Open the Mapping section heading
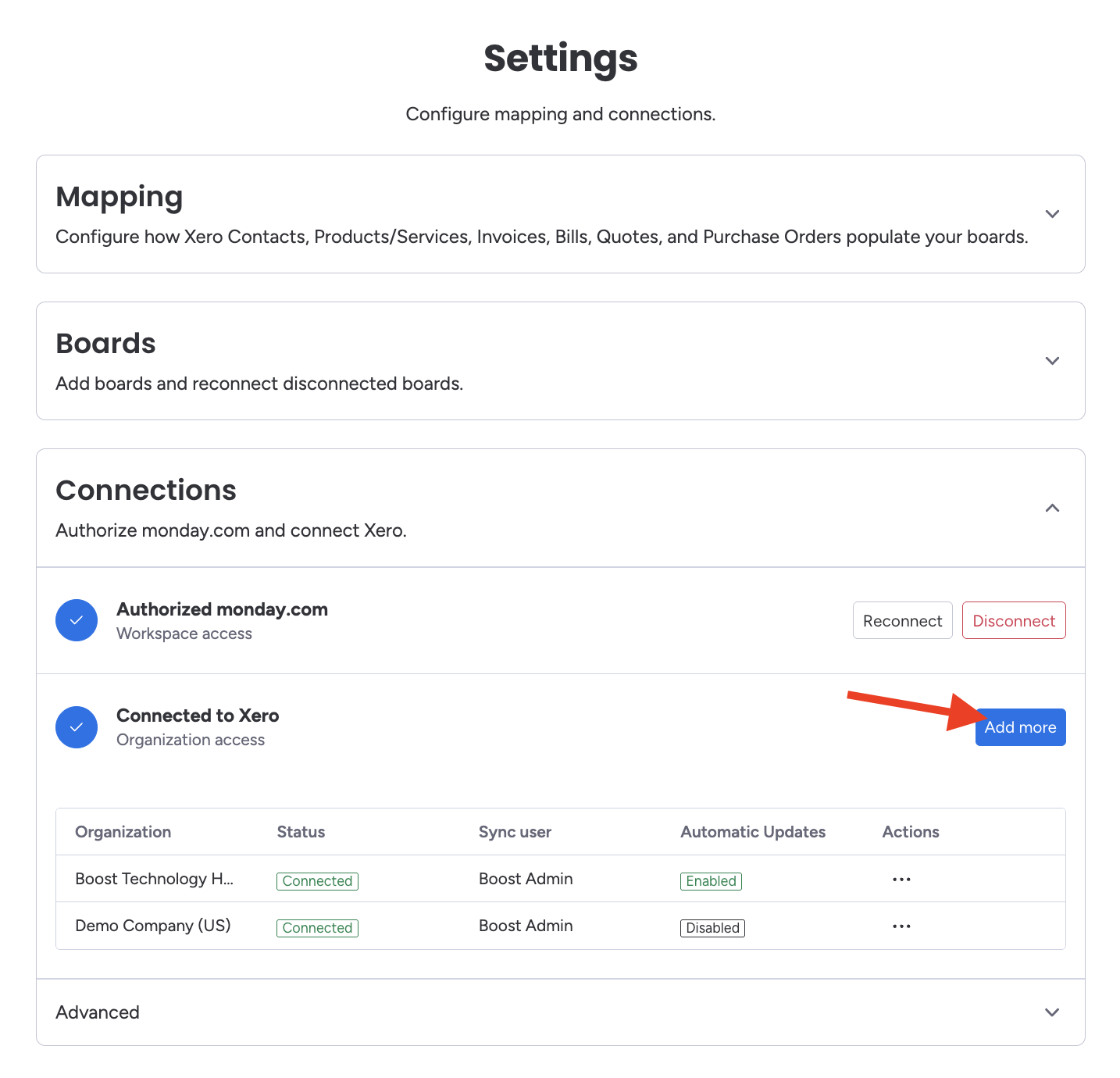This screenshot has width=1120, height=1078. 119,197
